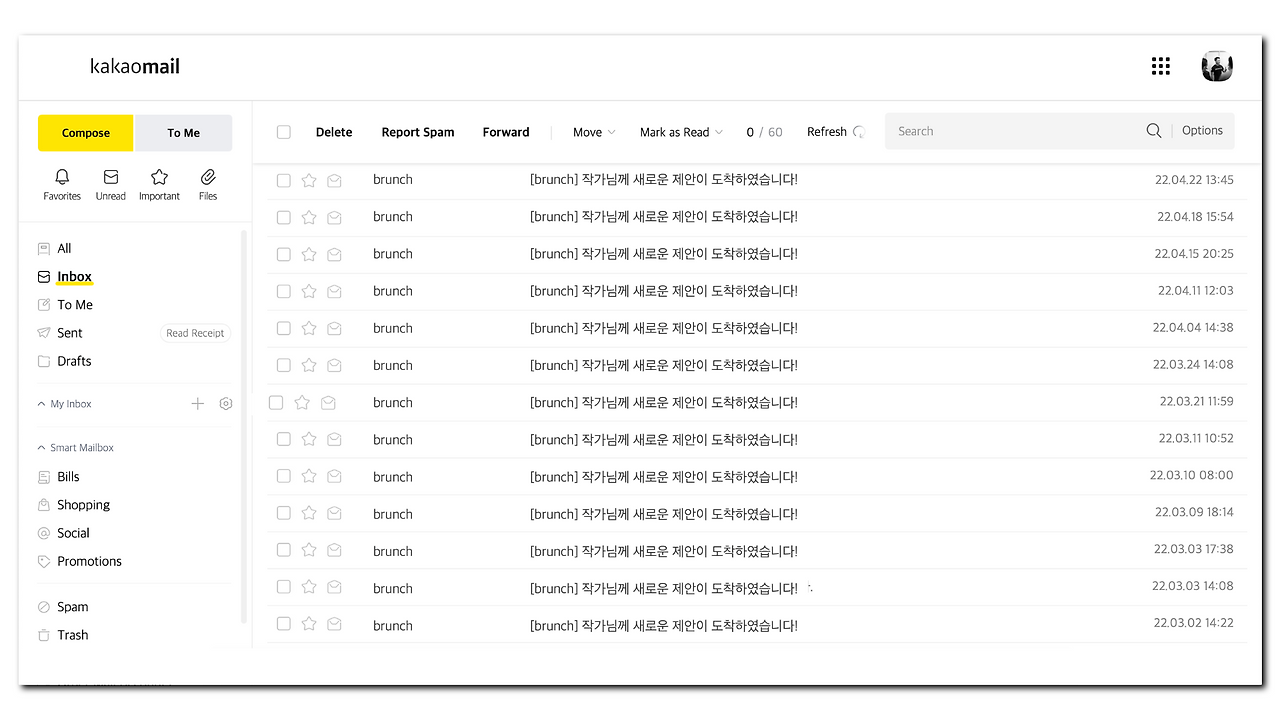Image resolution: width=1280 pixels, height=720 pixels.
Task: Add a new folder under My Inbox
Action: [x=198, y=404]
